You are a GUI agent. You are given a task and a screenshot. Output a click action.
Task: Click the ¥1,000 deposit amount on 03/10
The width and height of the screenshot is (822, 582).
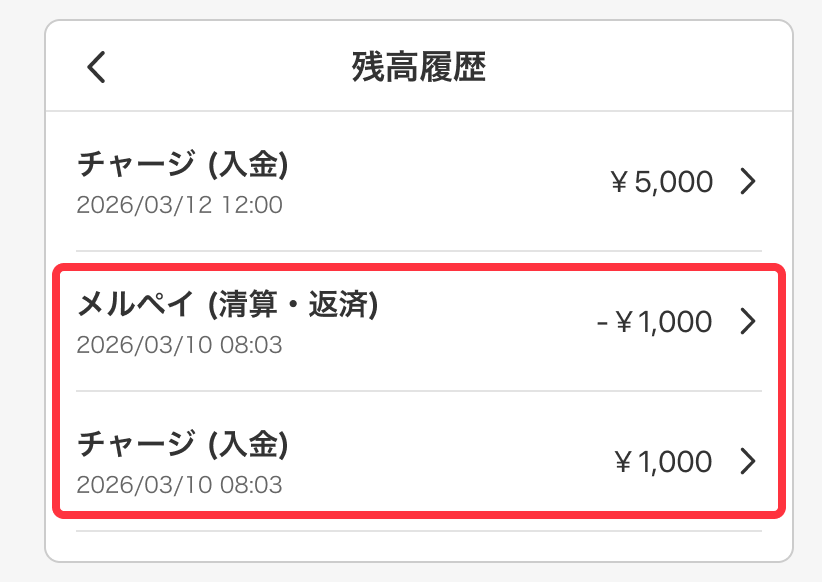click(x=662, y=462)
